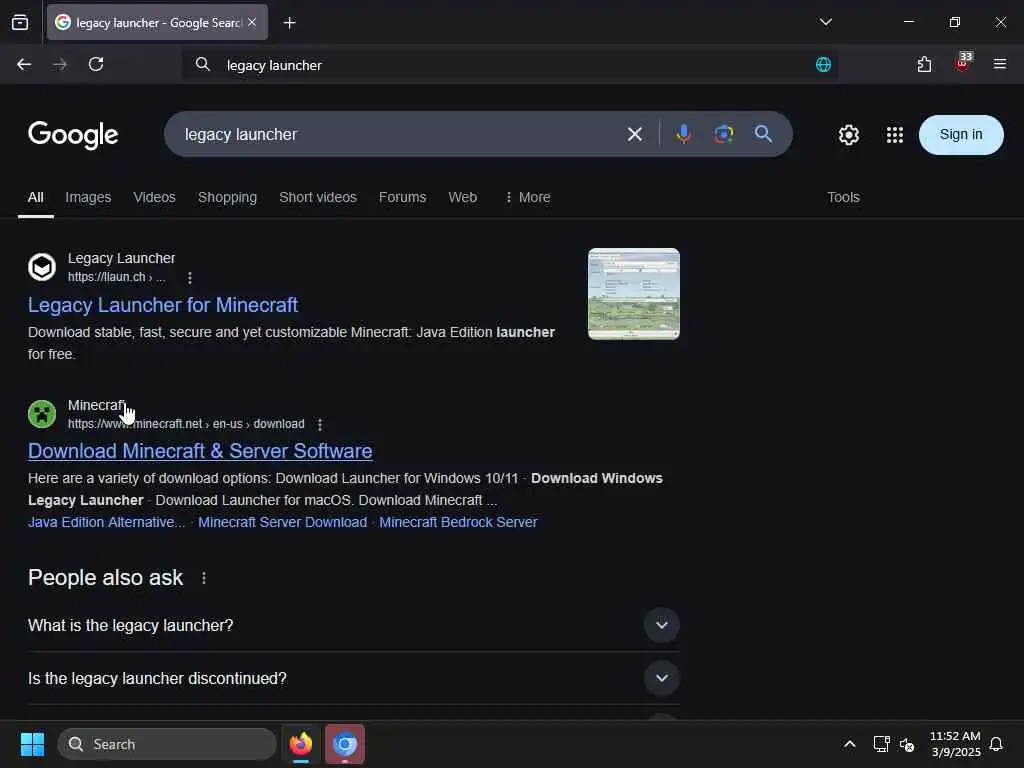The height and width of the screenshot is (768, 1024).
Task: Click into the Google search input field
Action: pyautogui.click(x=398, y=135)
